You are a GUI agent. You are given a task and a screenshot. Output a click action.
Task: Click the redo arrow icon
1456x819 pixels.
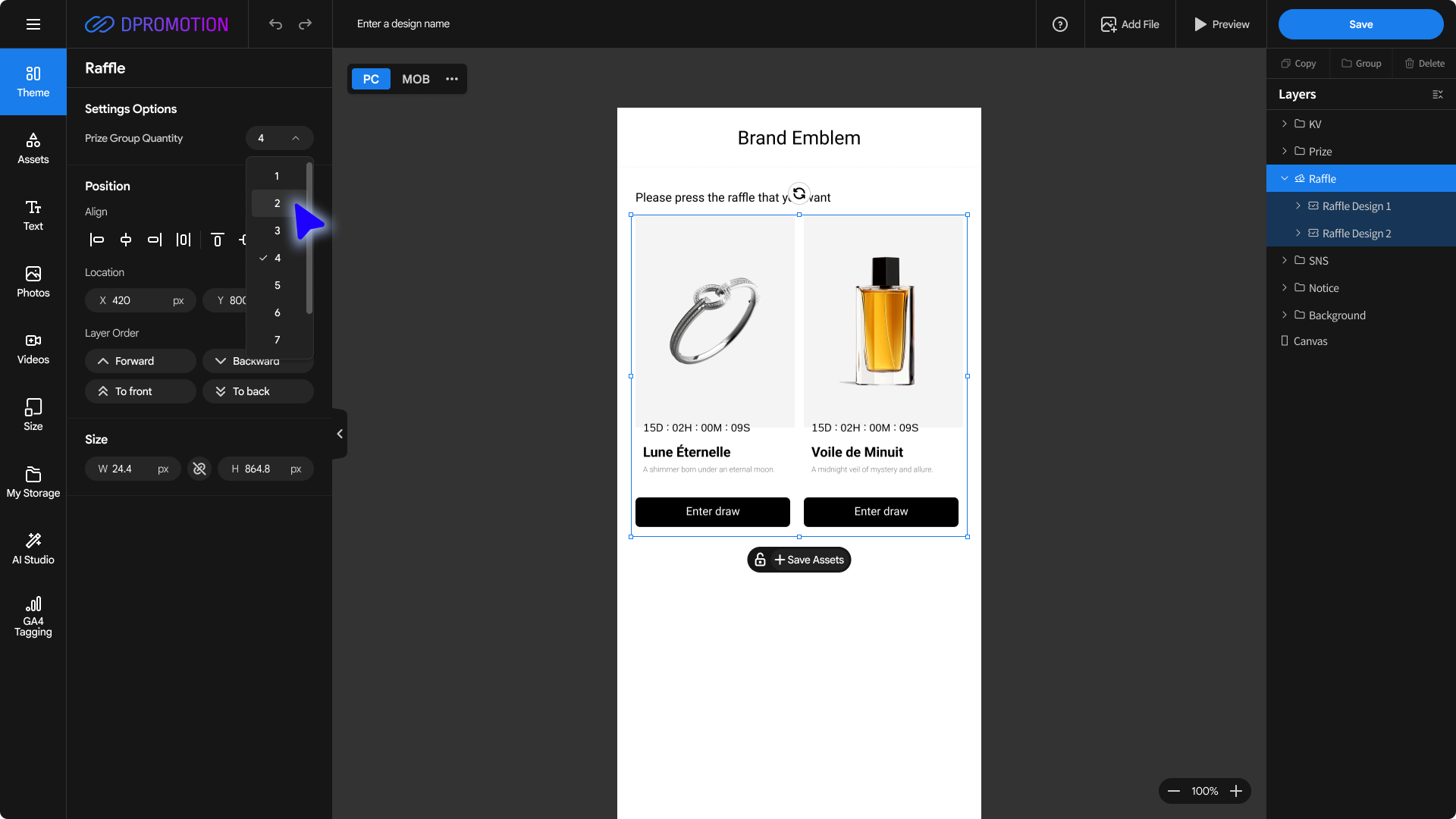pos(305,24)
